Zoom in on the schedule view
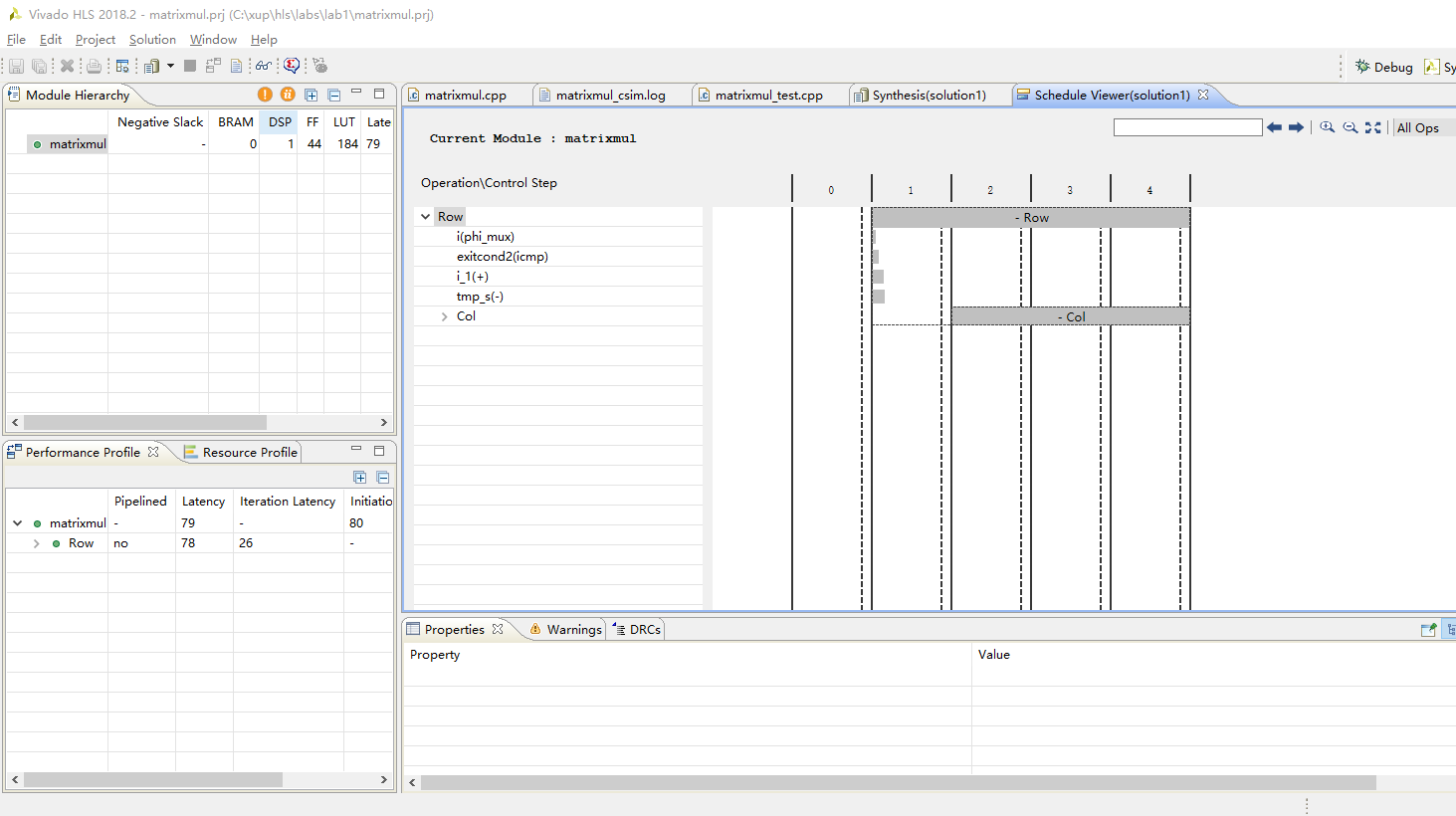Image resolution: width=1456 pixels, height=816 pixels. tap(1328, 127)
